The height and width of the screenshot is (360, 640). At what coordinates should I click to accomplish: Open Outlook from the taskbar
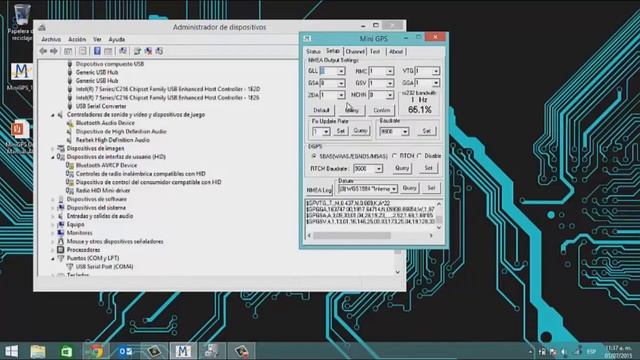pos(125,351)
